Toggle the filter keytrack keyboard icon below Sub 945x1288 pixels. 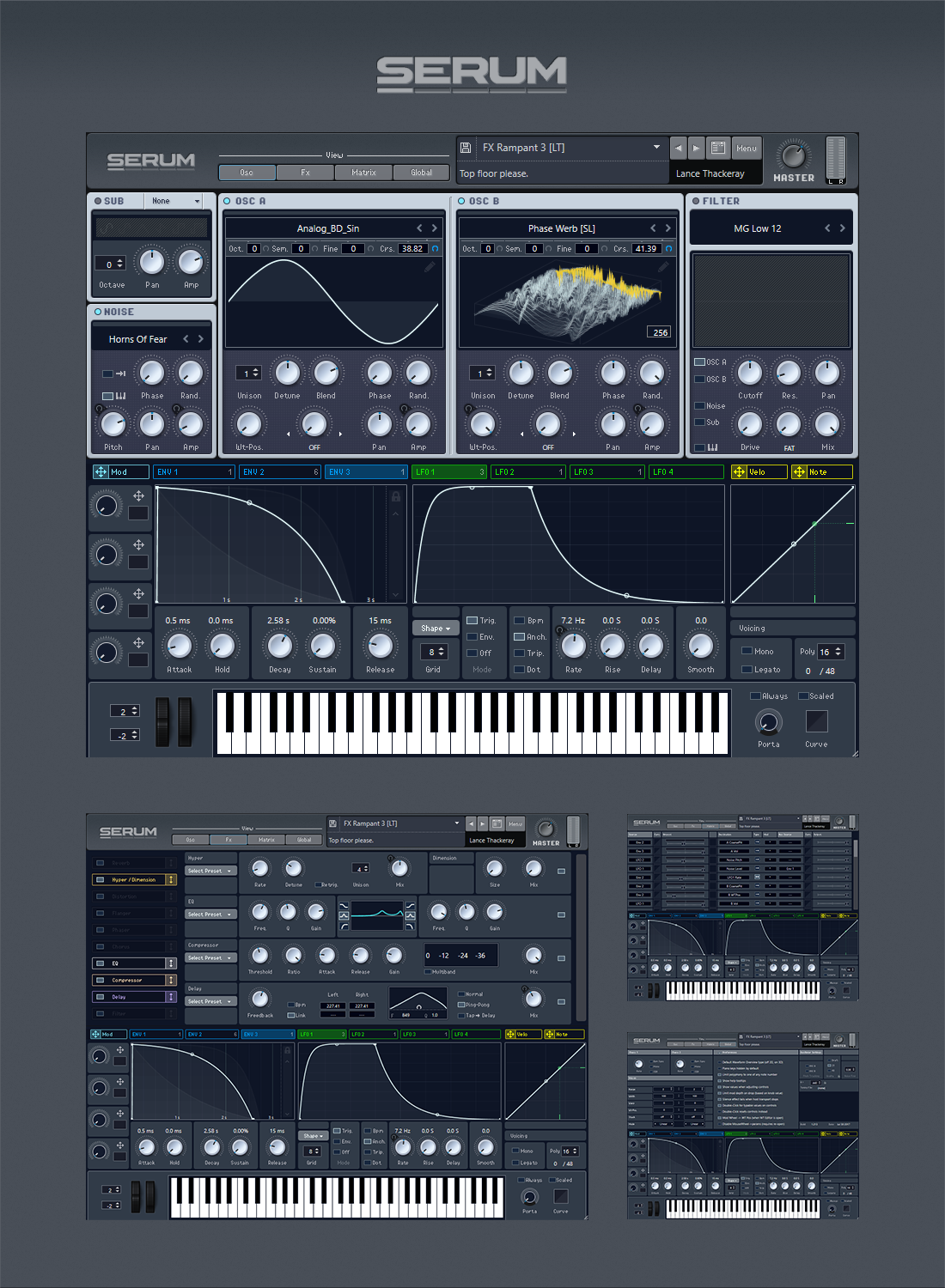click(713, 447)
